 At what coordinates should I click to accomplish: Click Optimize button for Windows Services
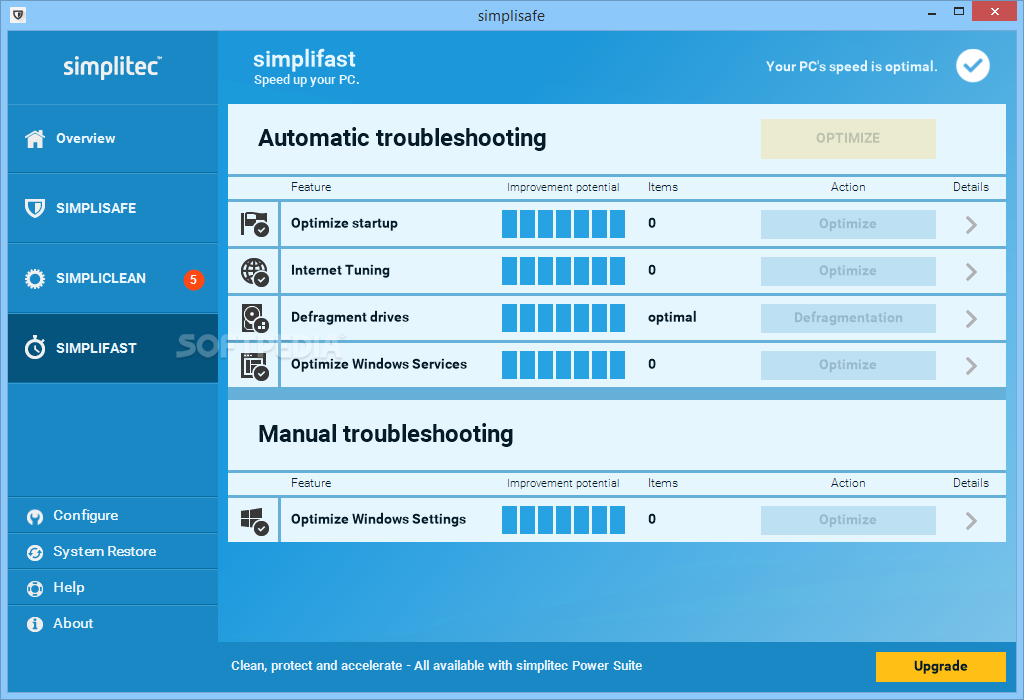(848, 365)
